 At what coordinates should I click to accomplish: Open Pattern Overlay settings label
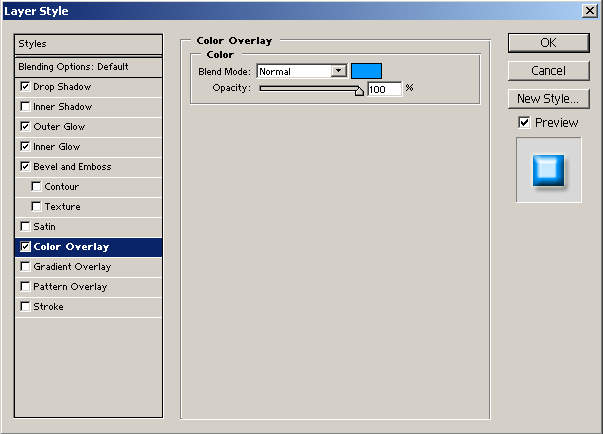click(70, 287)
